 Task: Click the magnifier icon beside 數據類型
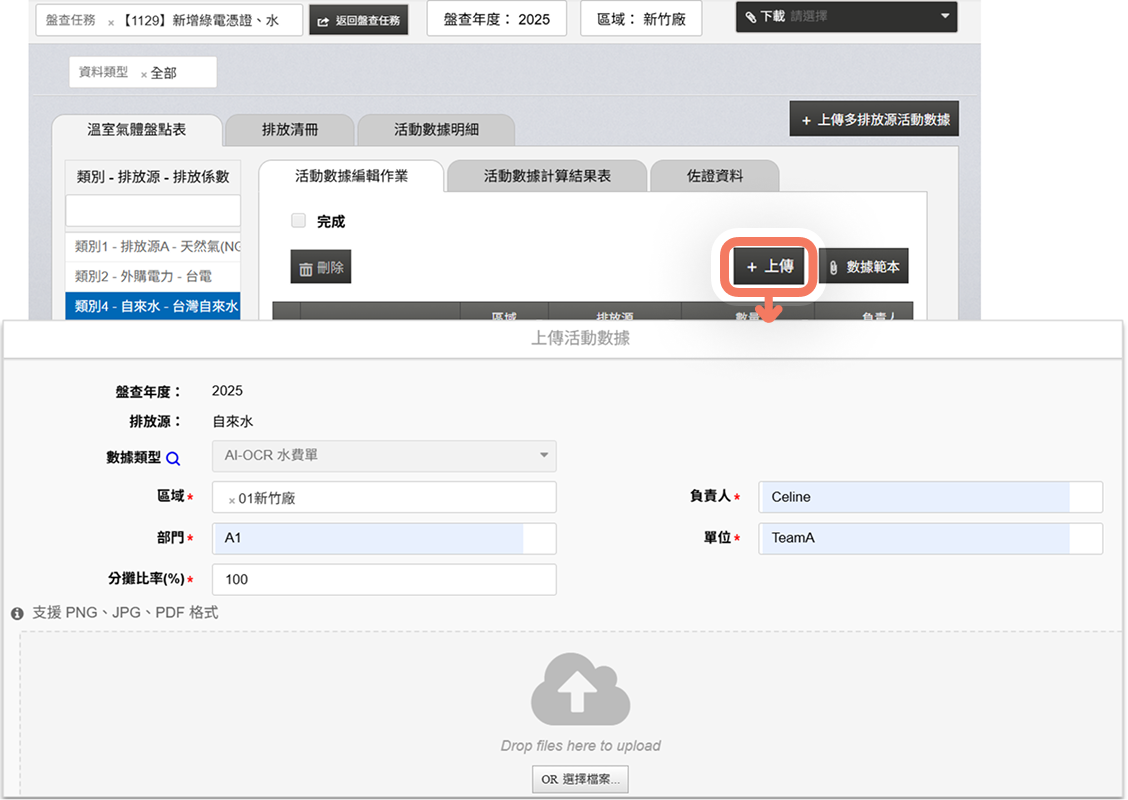[173, 458]
